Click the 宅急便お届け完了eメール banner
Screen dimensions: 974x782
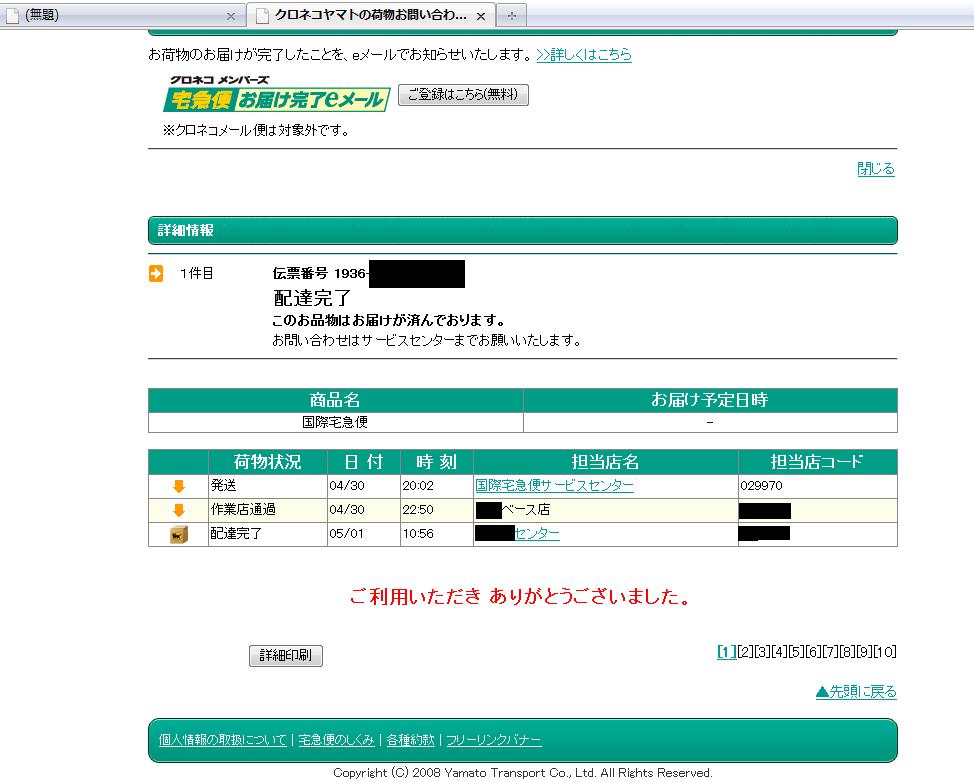[x=276, y=94]
